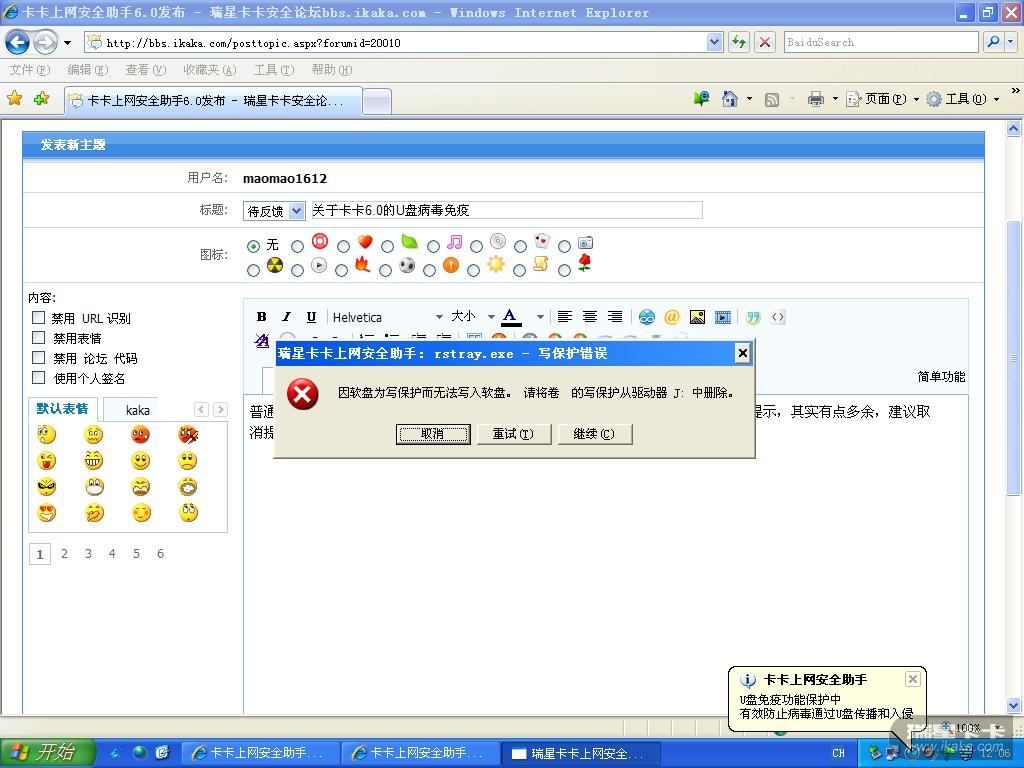Image resolution: width=1024 pixels, height=768 pixels.
Task: Click the Add to Favorites icon
Action: tap(41, 99)
